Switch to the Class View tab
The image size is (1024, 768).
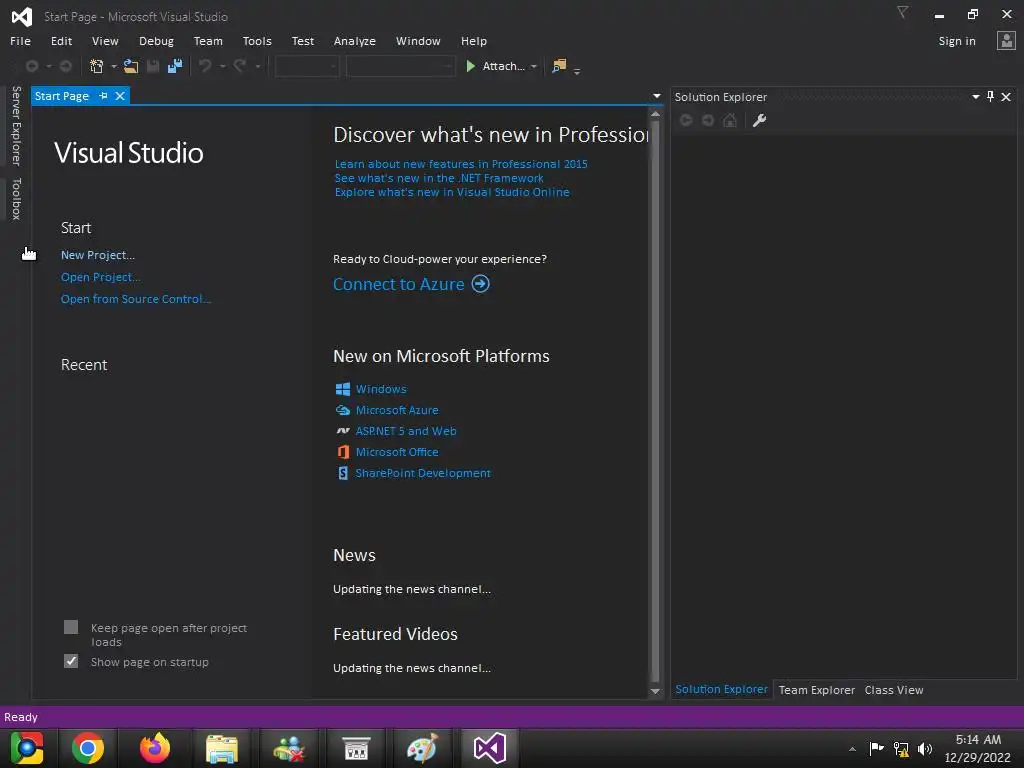tap(893, 690)
